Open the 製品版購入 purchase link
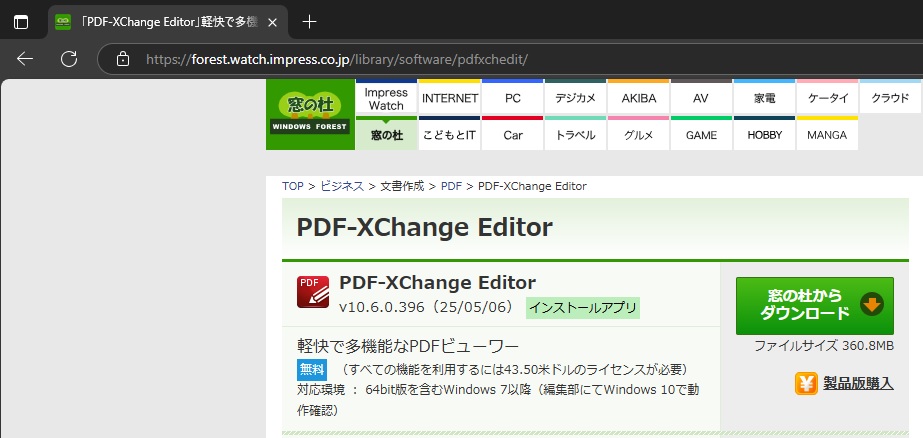923x438 pixels. (x=858, y=384)
